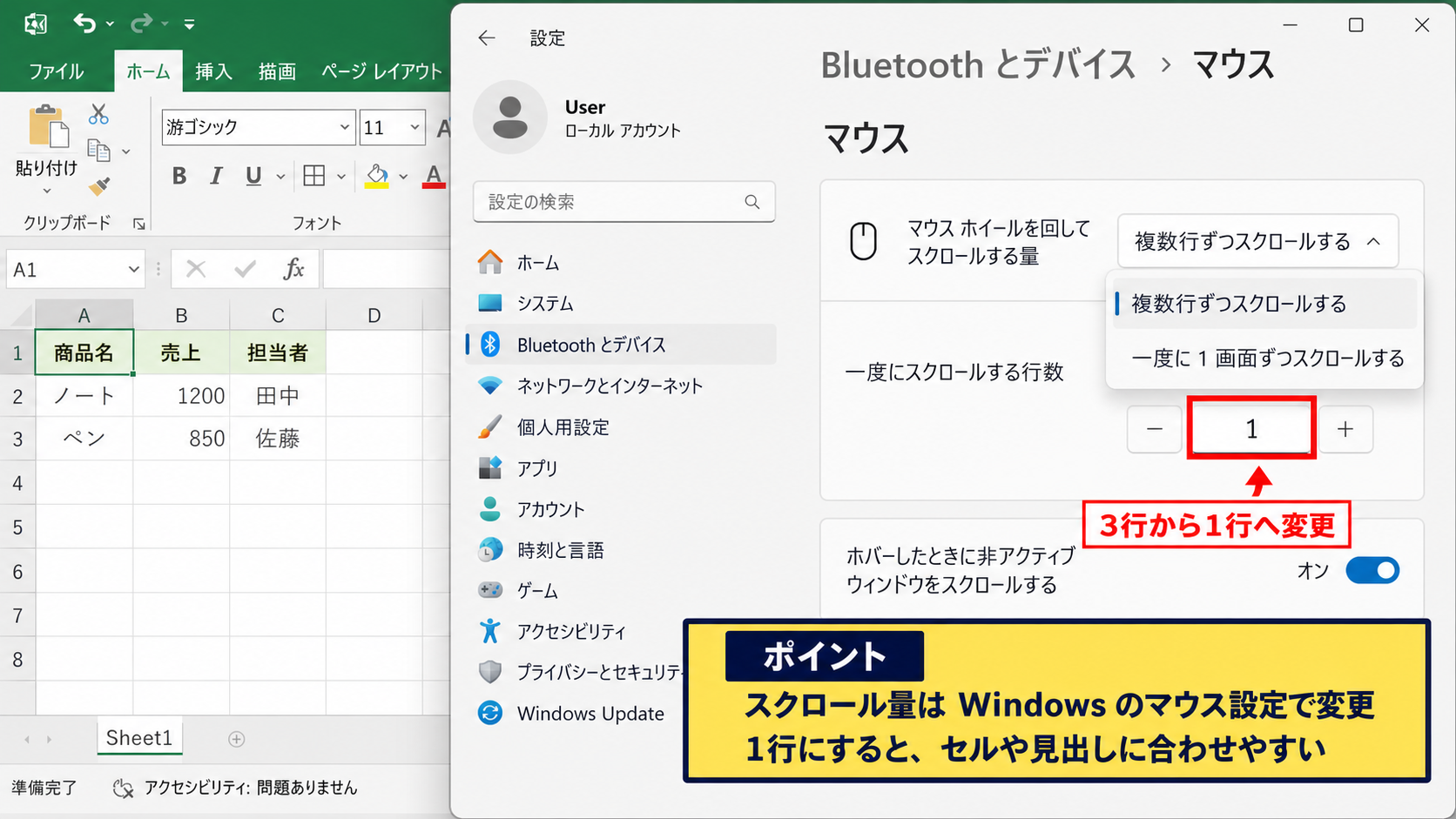1456x819 pixels.
Task: Click the Excel Redo arrow icon
Action: (141, 23)
